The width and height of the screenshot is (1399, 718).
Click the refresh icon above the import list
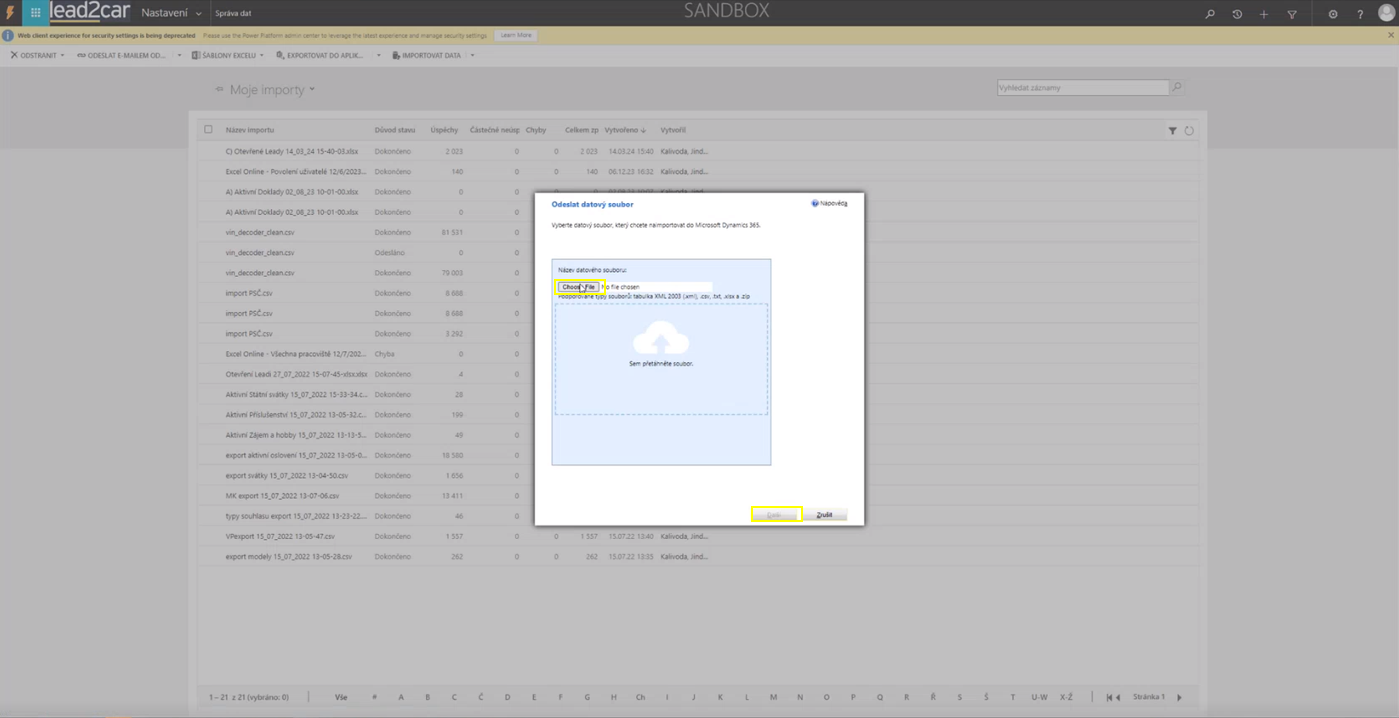pos(1189,131)
